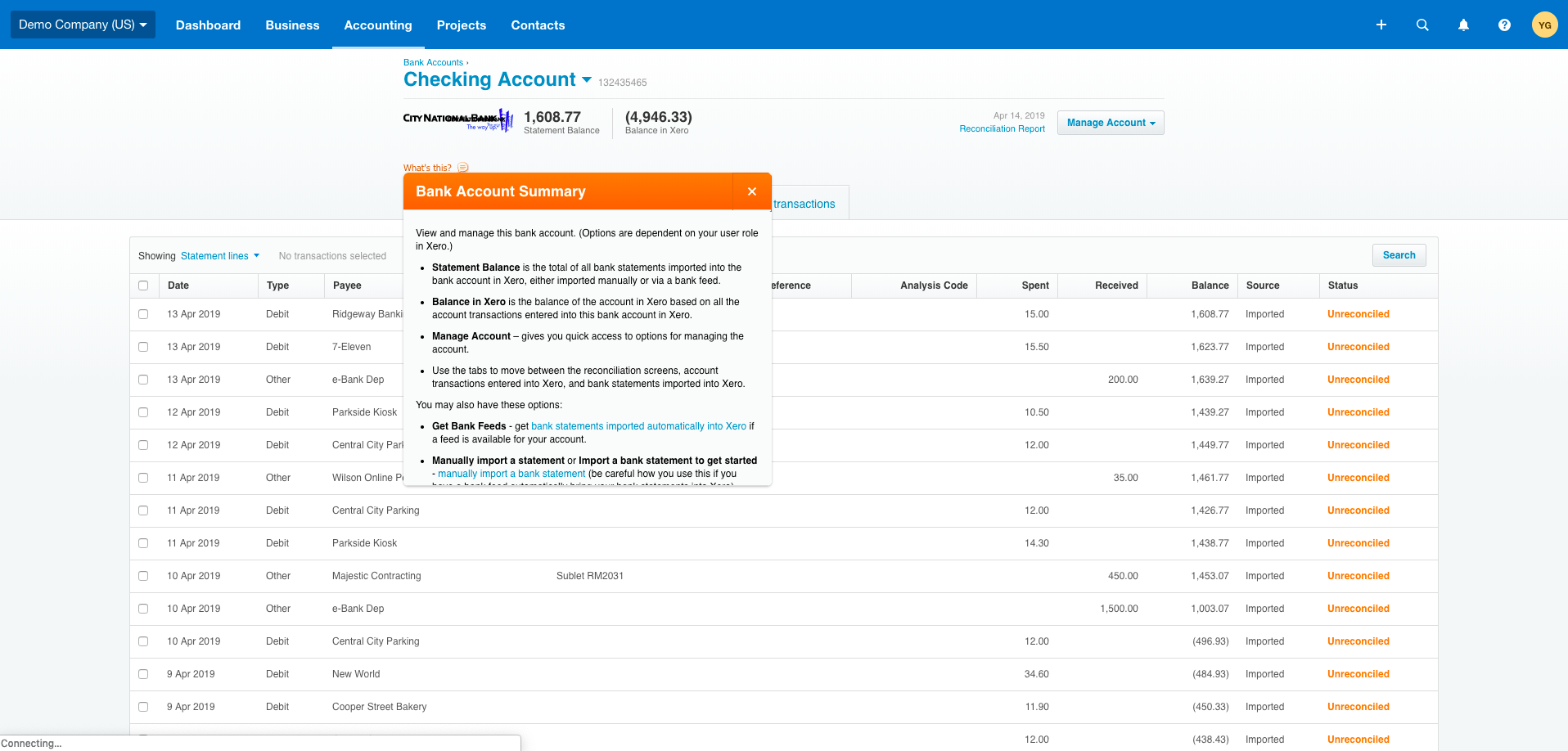This screenshot has width=1568, height=751.
Task: Sort by the Status column header
Action: [1343, 286]
